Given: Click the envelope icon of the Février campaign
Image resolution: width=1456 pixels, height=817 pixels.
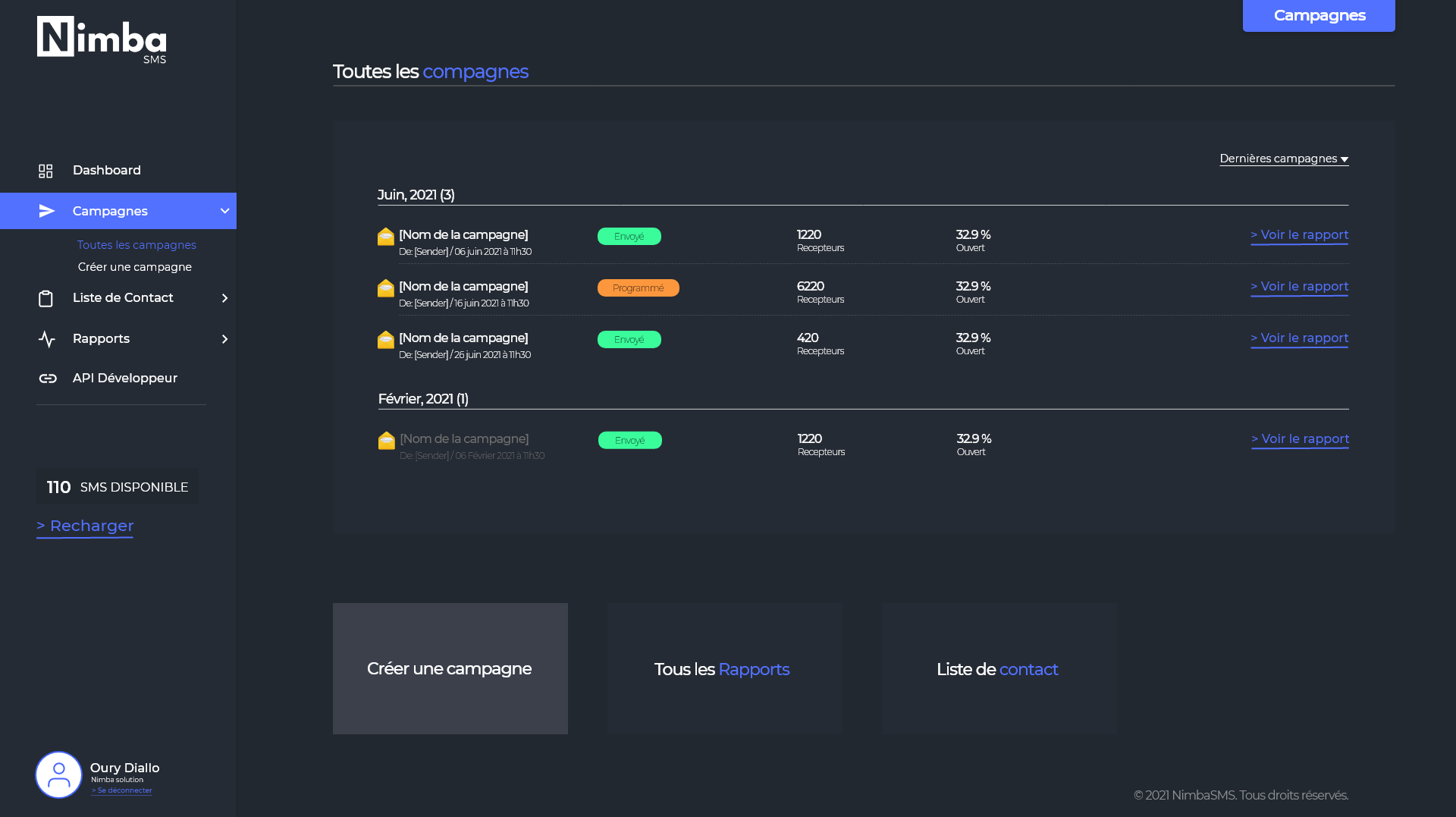Looking at the screenshot, I should coord(387,441).
